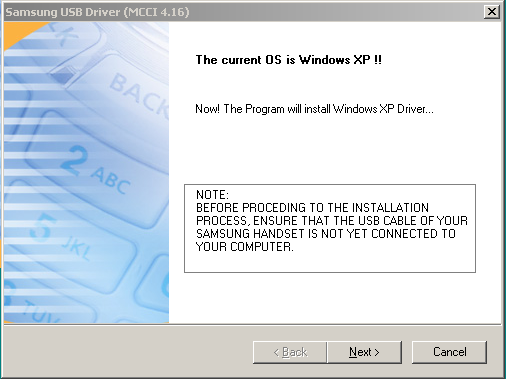Click the BACK key in the phone image
The image size is (506, 379).
[x=140, y=95]
